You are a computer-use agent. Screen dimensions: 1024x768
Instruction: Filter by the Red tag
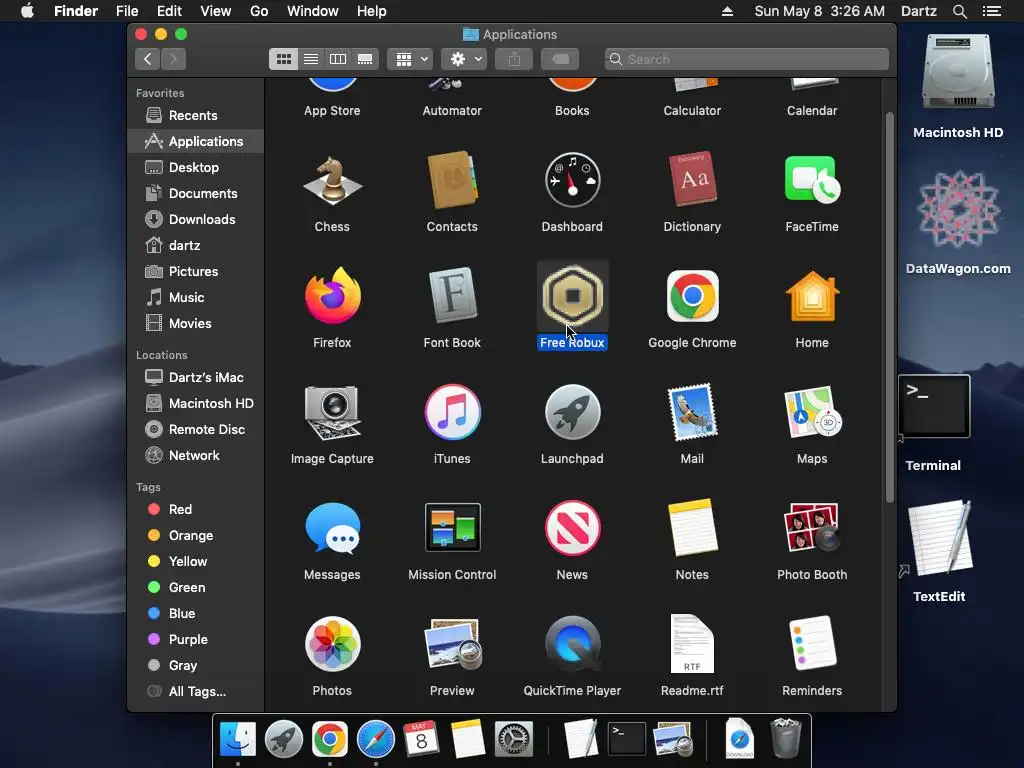pyautogui.click(x=195, y=509)
